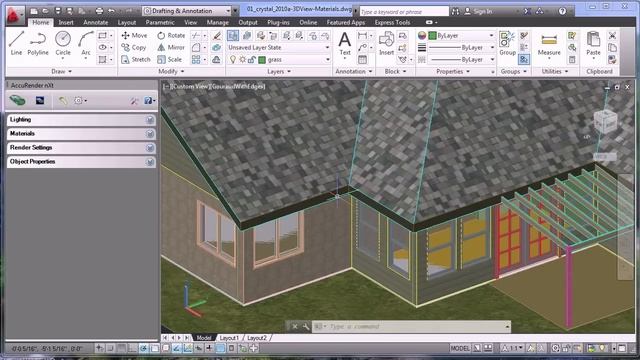Toggle MODEL space status bar button
Viewport: 640px width, 360px height.
460,348
